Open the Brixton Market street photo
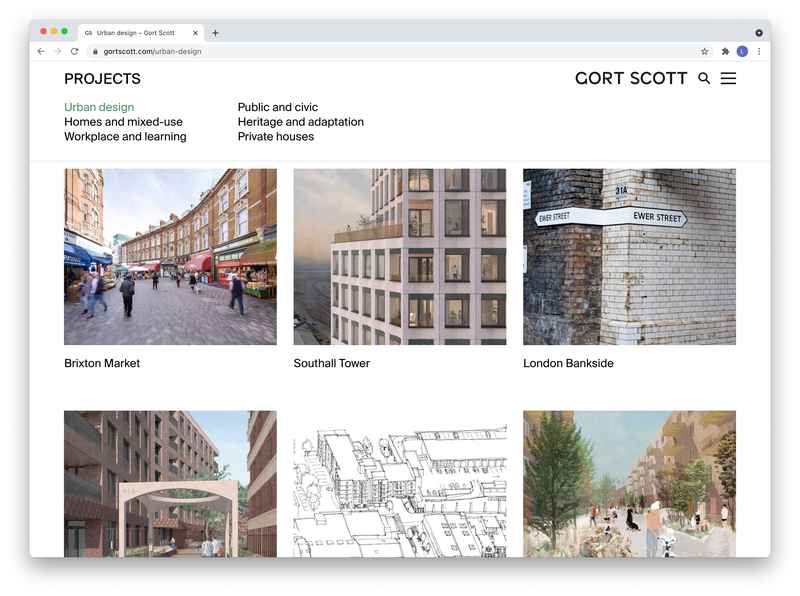Screen dimensions: 800x596 [x=170, y=257]
